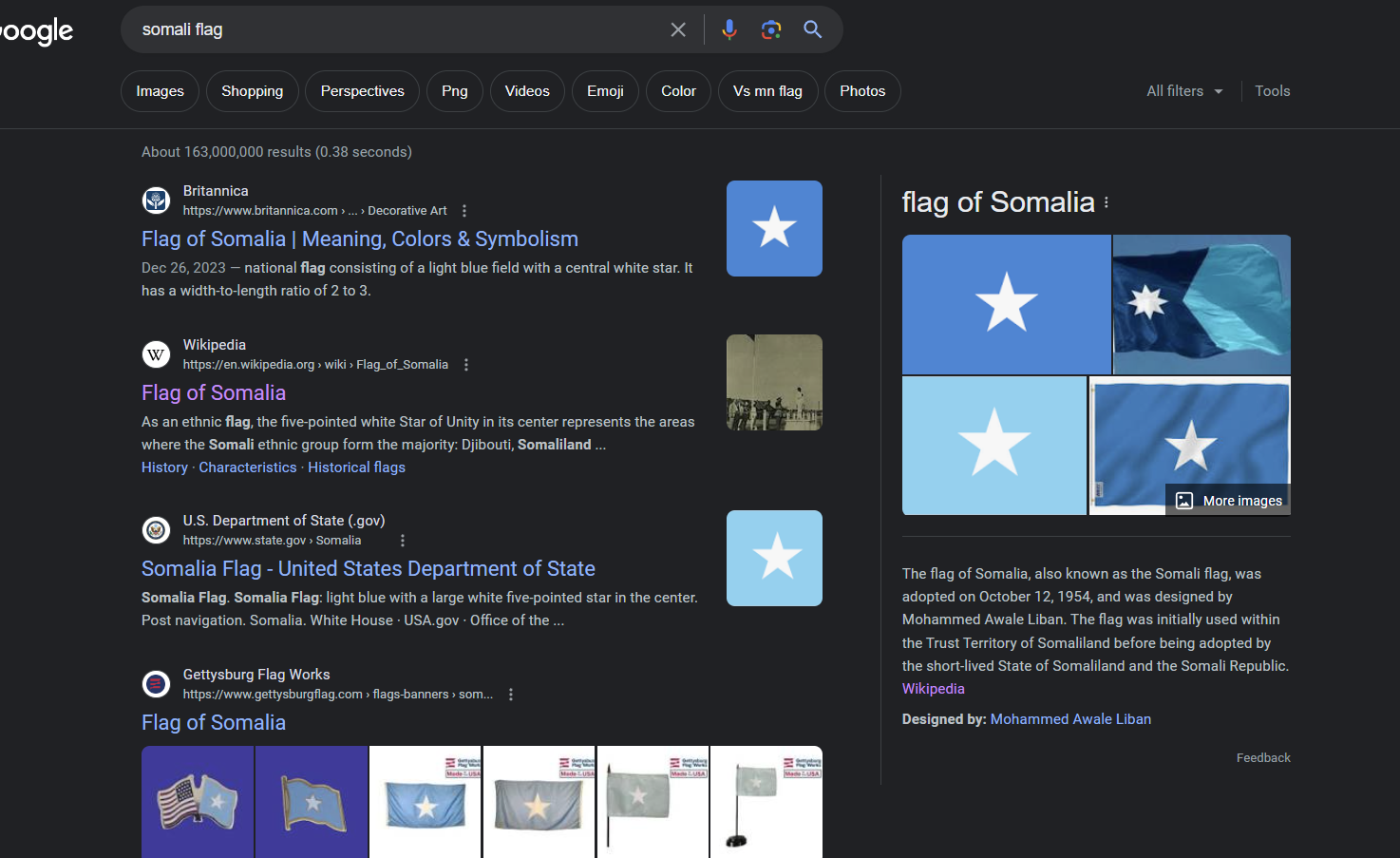Open the Mohammed Awale Liban designer link

point(1070,719)
